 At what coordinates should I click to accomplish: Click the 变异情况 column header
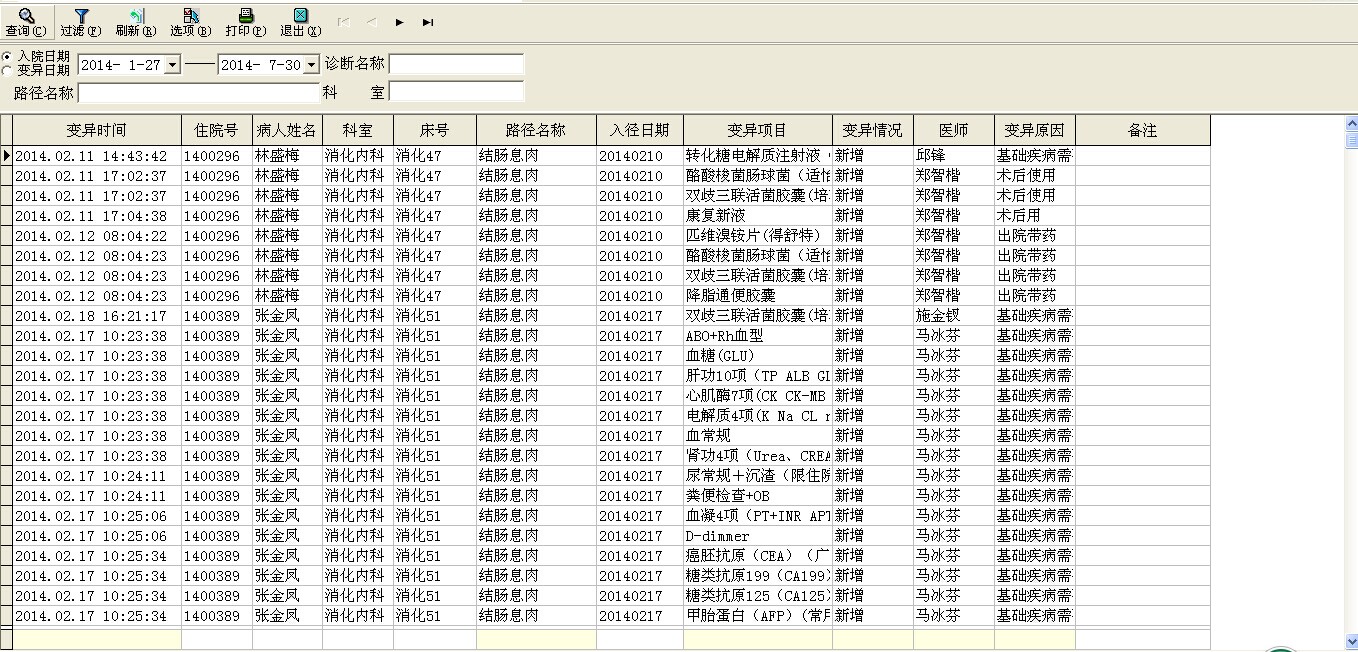(x=873, y=130)
